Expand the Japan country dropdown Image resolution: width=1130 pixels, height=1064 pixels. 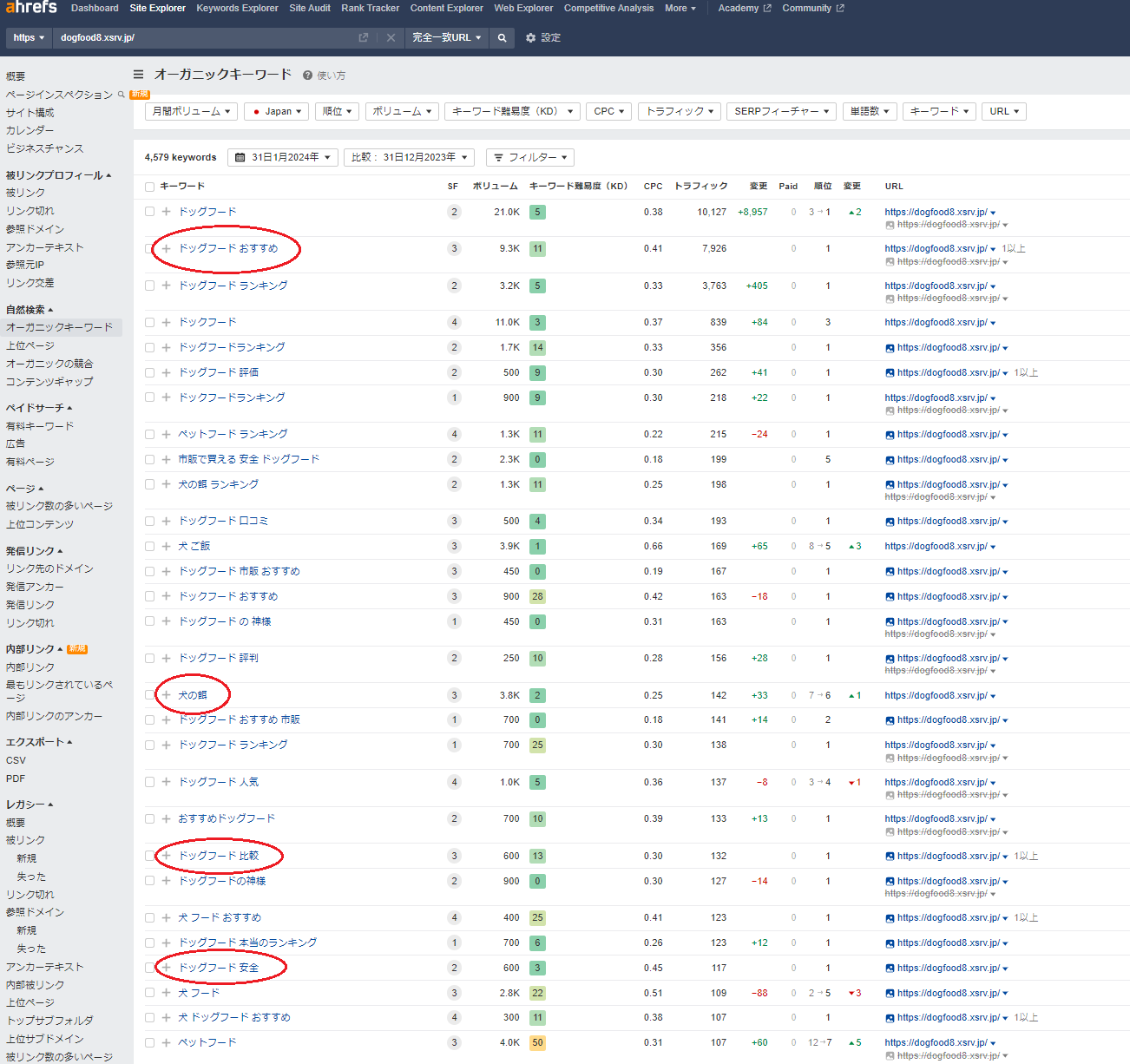pyautogui.click(x=277, y=111)
